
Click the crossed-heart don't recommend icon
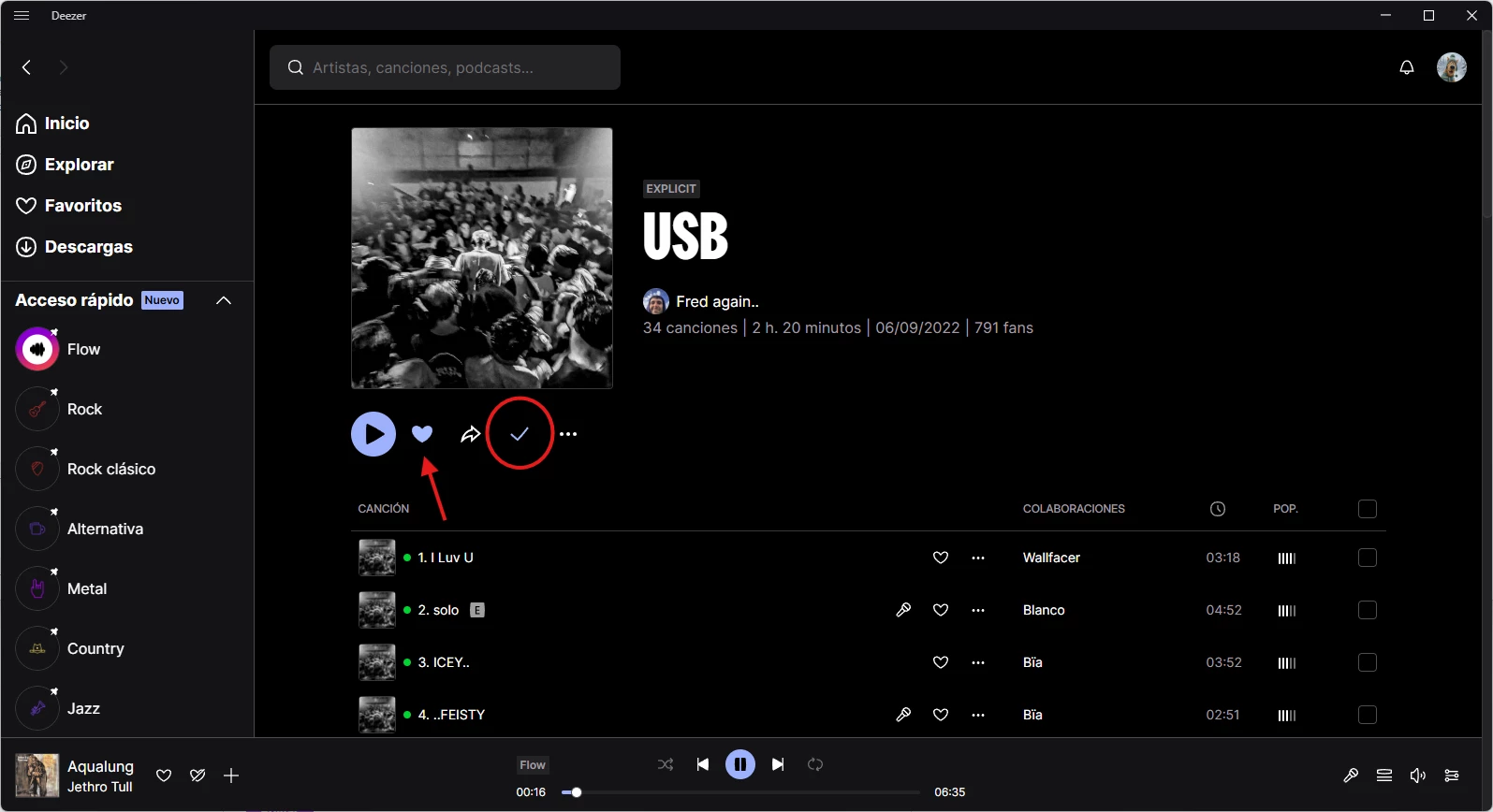198,776
